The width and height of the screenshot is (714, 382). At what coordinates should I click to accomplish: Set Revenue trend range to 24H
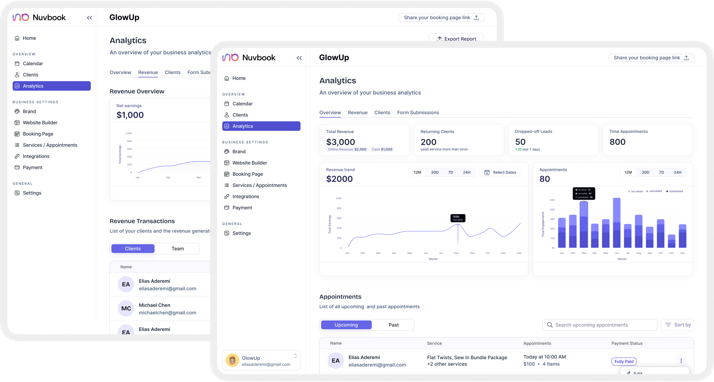pos(466,173)
